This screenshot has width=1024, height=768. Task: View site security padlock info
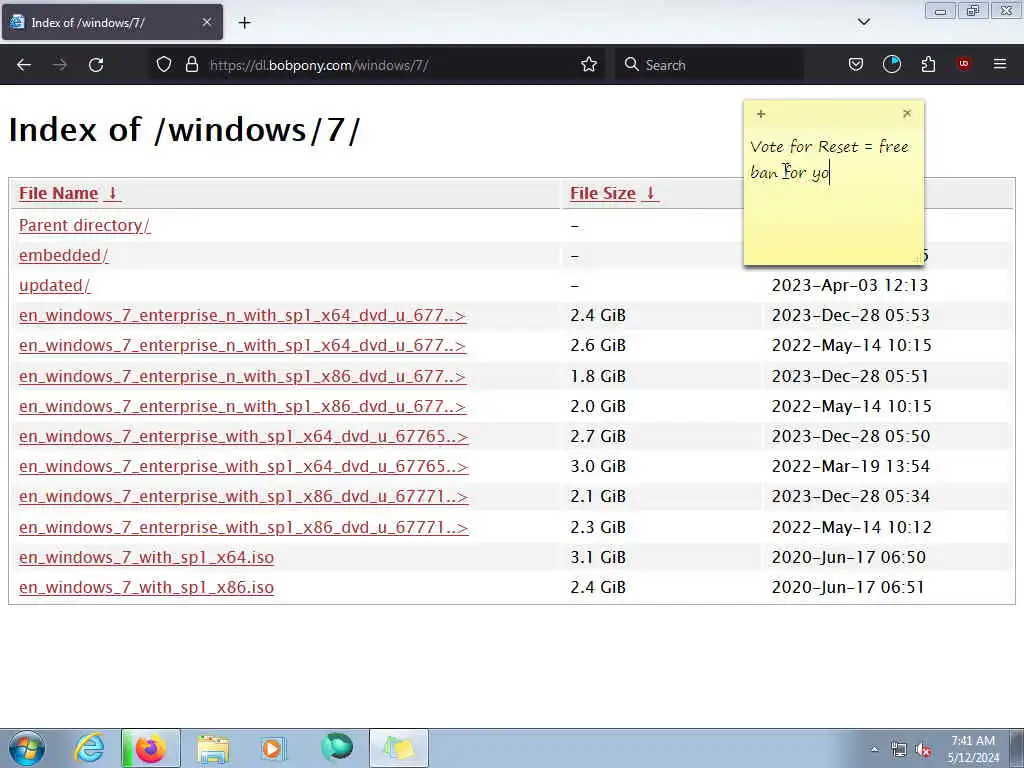click(x=191, y=65)
